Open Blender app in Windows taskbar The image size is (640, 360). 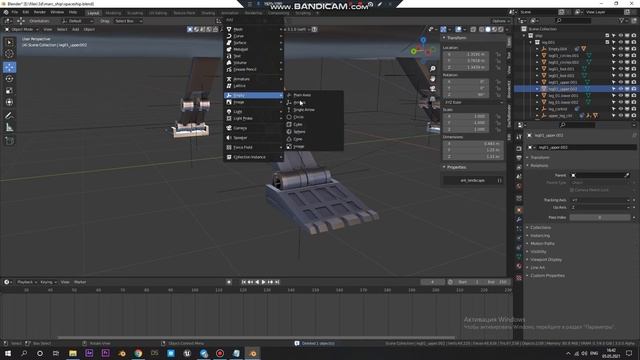tap(253, 353)
